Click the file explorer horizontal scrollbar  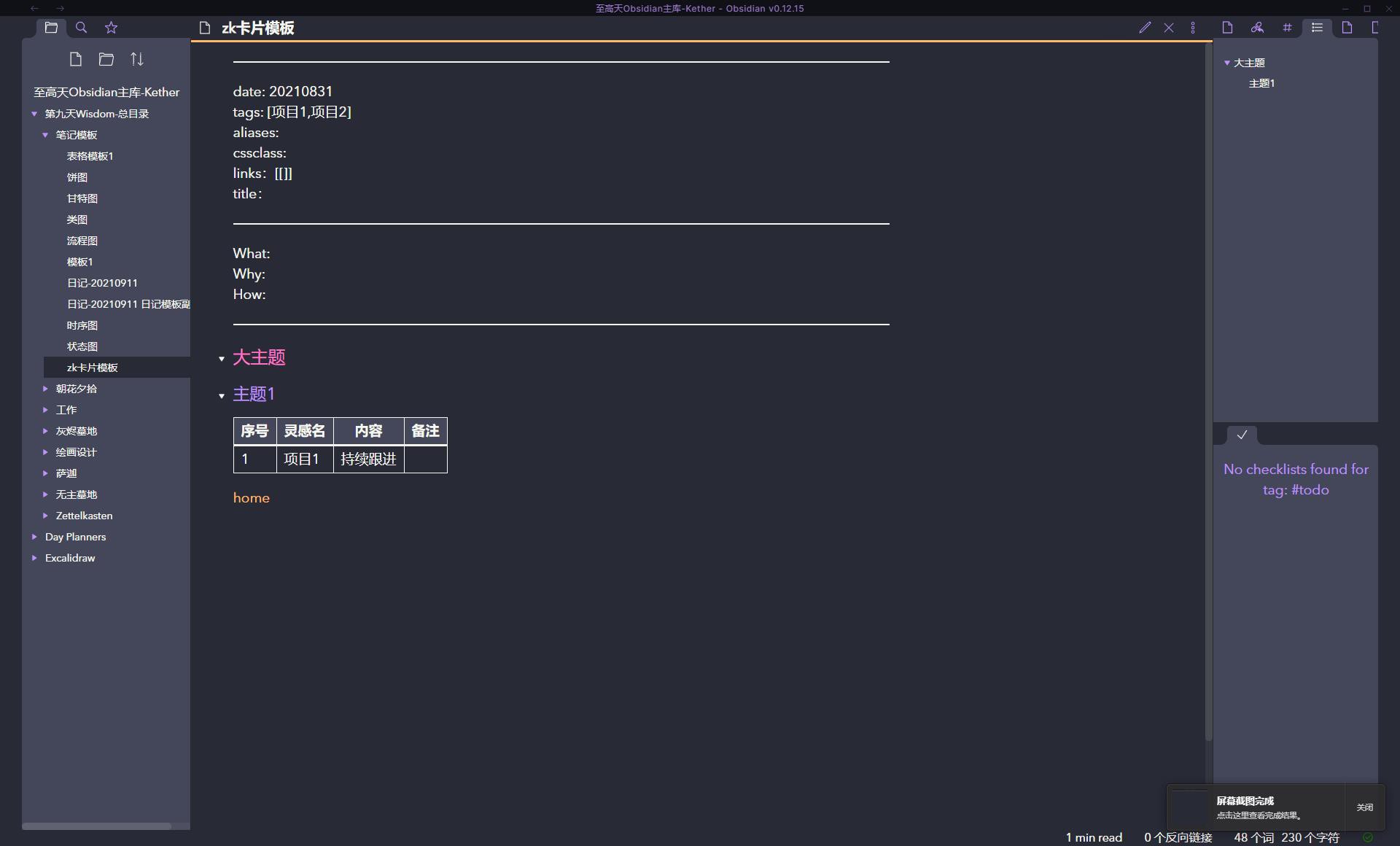click(x=96, y=826)
